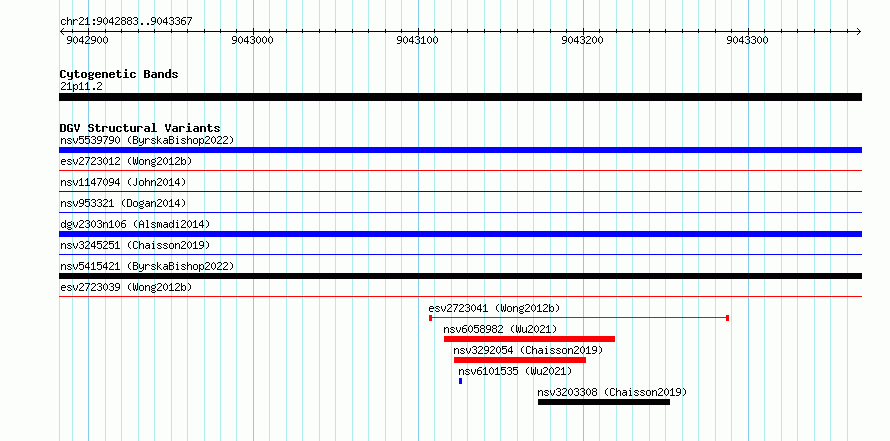890x441 pixels.
Task: Open nsv6101535 (Wu2021) variant label
Action: [515, 371]
